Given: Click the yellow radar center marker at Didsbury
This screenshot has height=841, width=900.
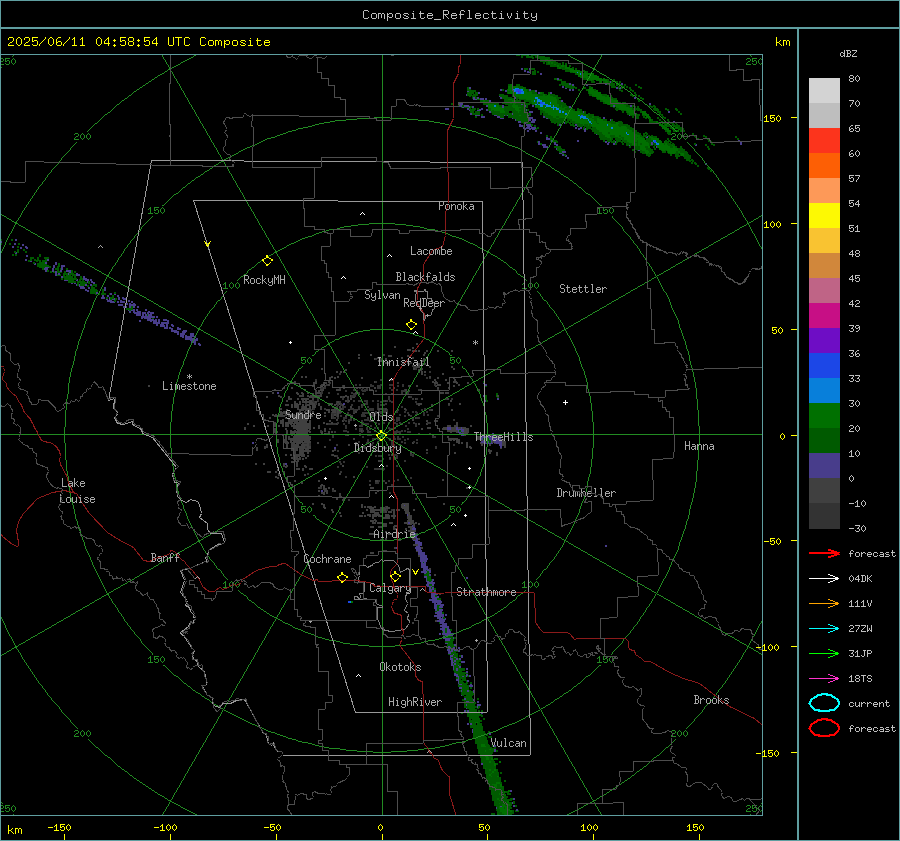Looking at the screenshot, I should (381, 436).
